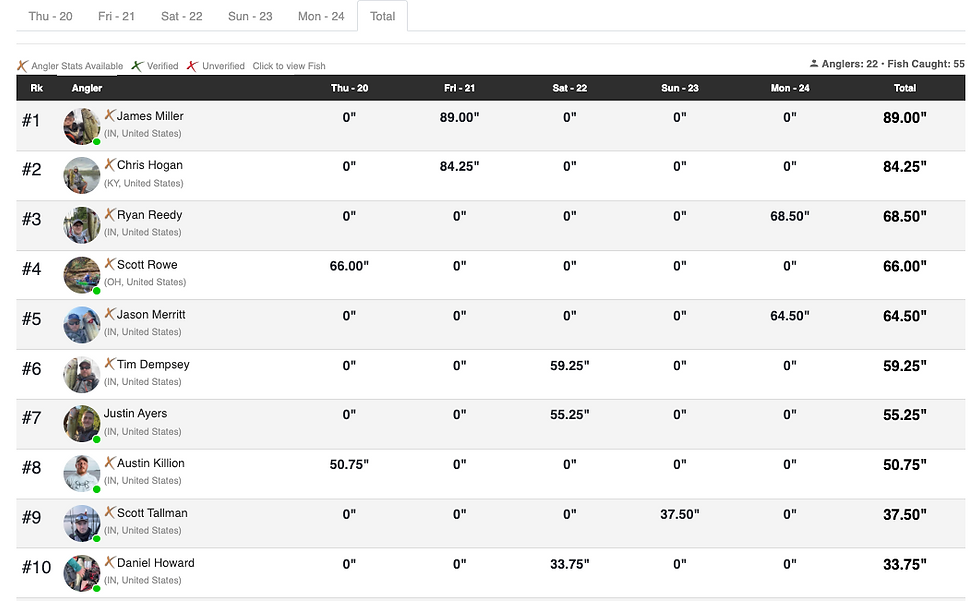Open Chris Hogan's angler stats icon
Viewport: 980px width, 601px height.
109,164
